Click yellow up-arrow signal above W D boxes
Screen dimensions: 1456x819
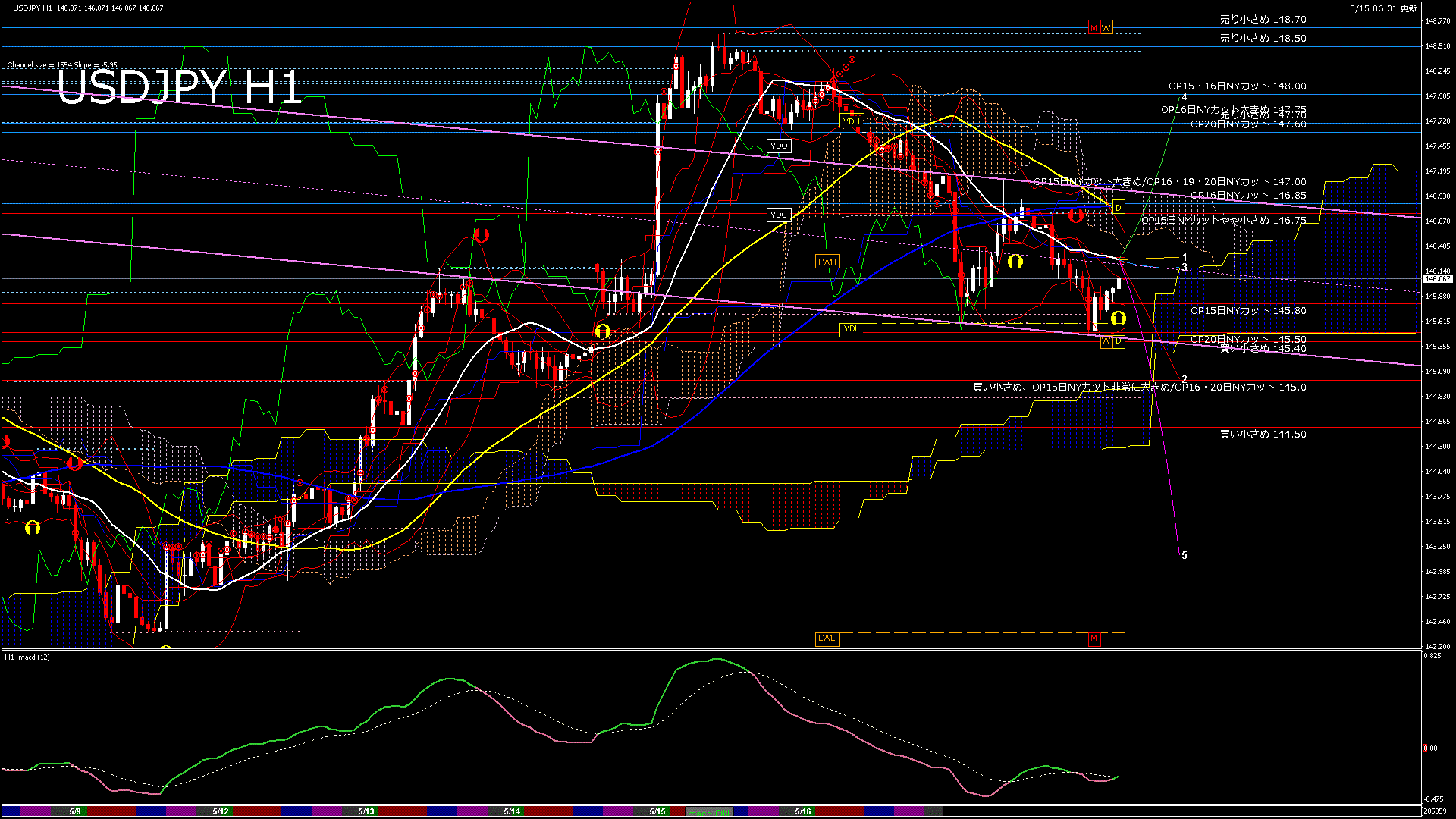tap(1118, 318)
